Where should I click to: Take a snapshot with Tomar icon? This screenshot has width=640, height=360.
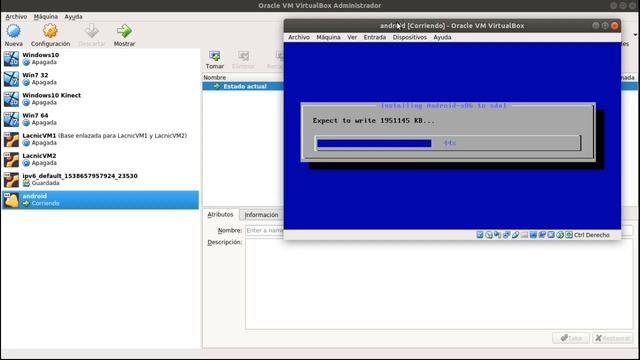coord(215,56)
